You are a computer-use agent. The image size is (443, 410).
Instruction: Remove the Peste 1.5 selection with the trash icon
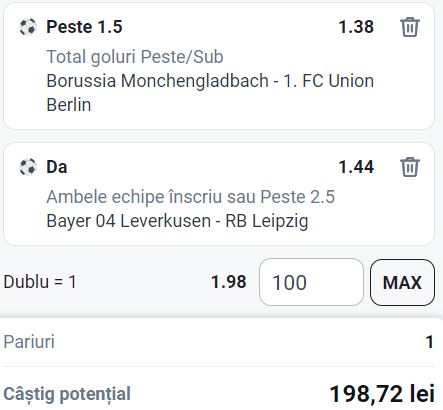point(410,27)
